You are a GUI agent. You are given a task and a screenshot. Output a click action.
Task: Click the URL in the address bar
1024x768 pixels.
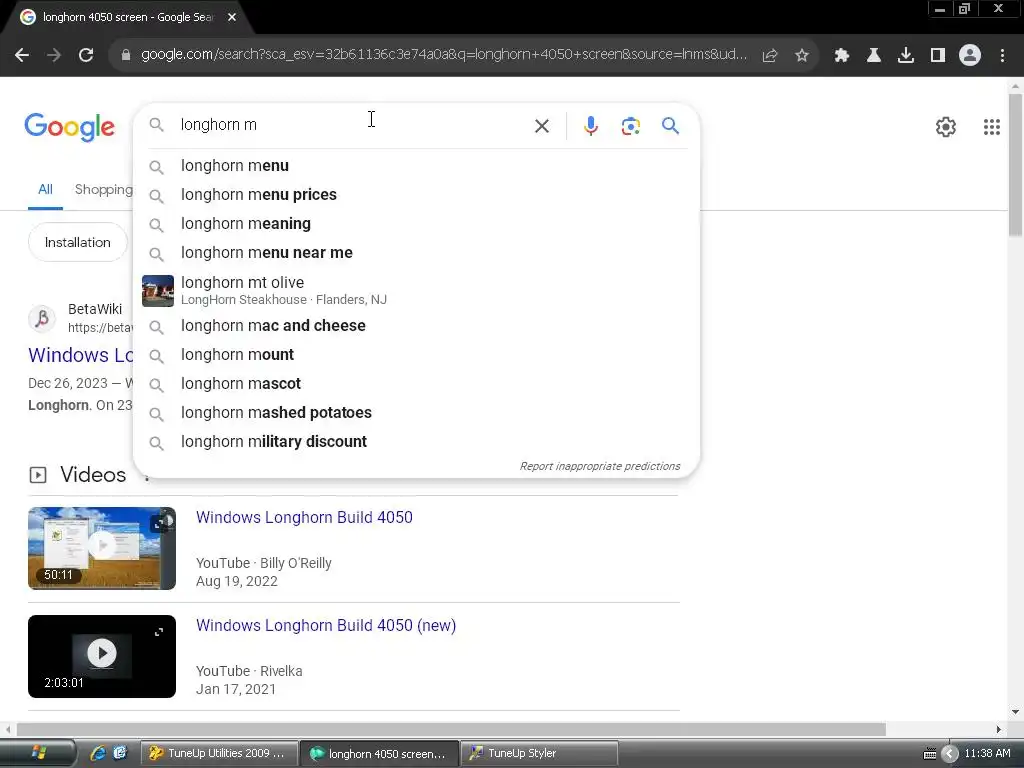(443, 55)
